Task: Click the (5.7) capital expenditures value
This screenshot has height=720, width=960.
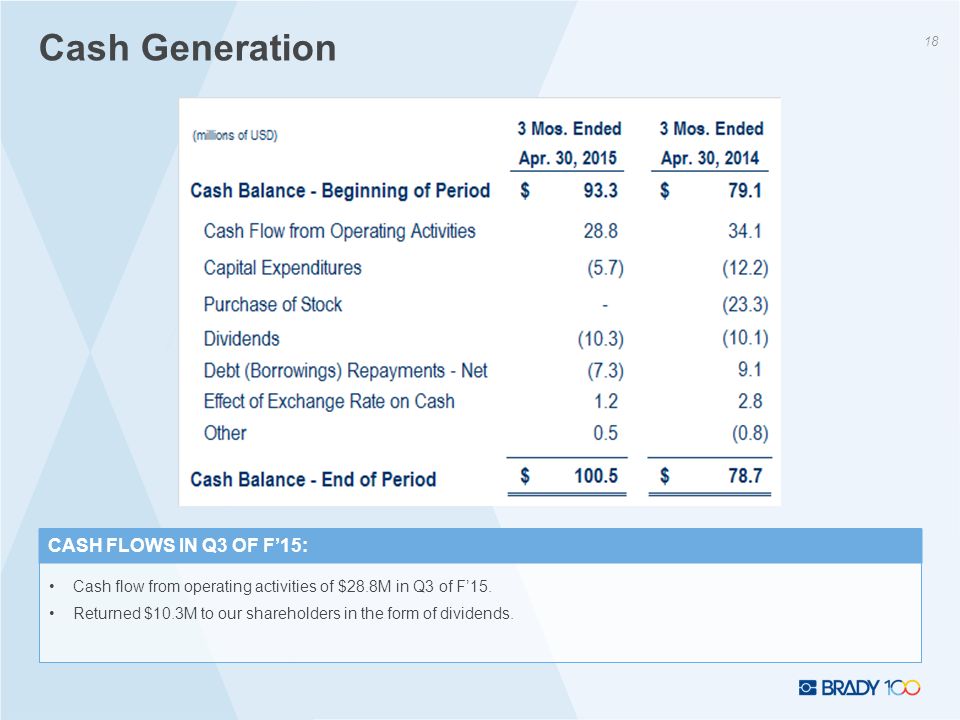Action: coord(605,268)
